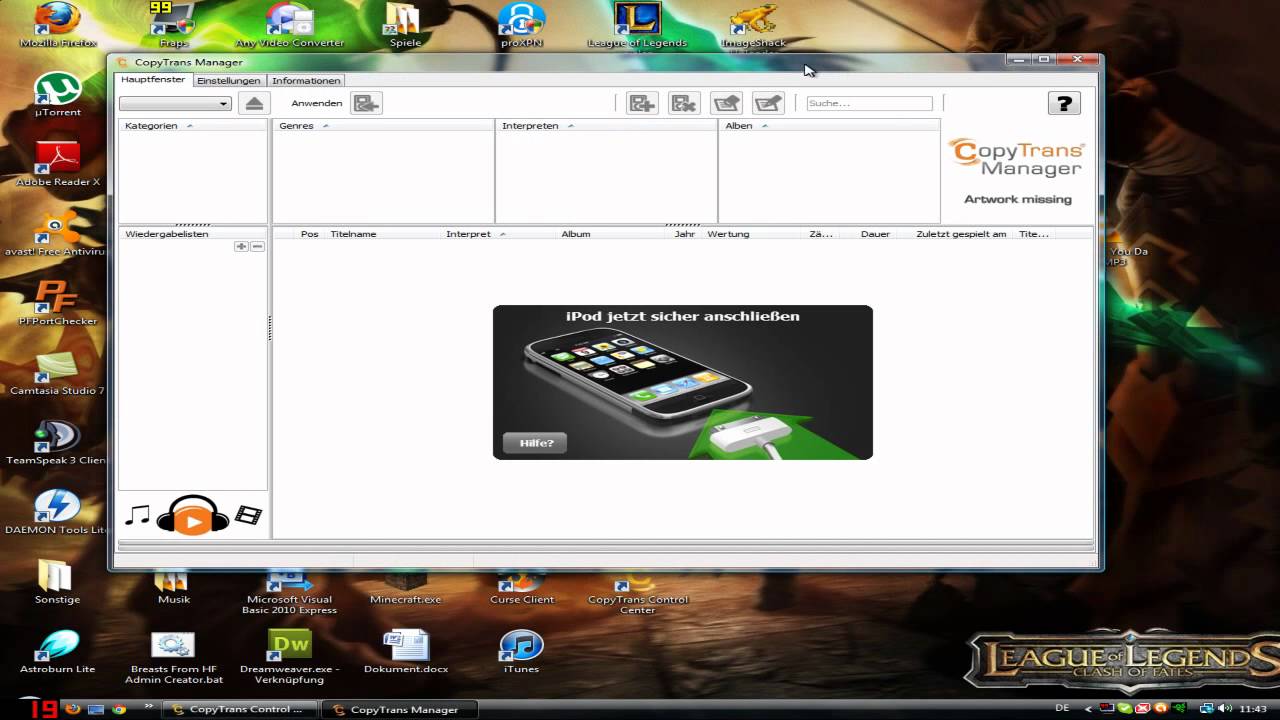Switch to the Hauptfenster tab
The image size is (1280, 720).
pos(153,79)
